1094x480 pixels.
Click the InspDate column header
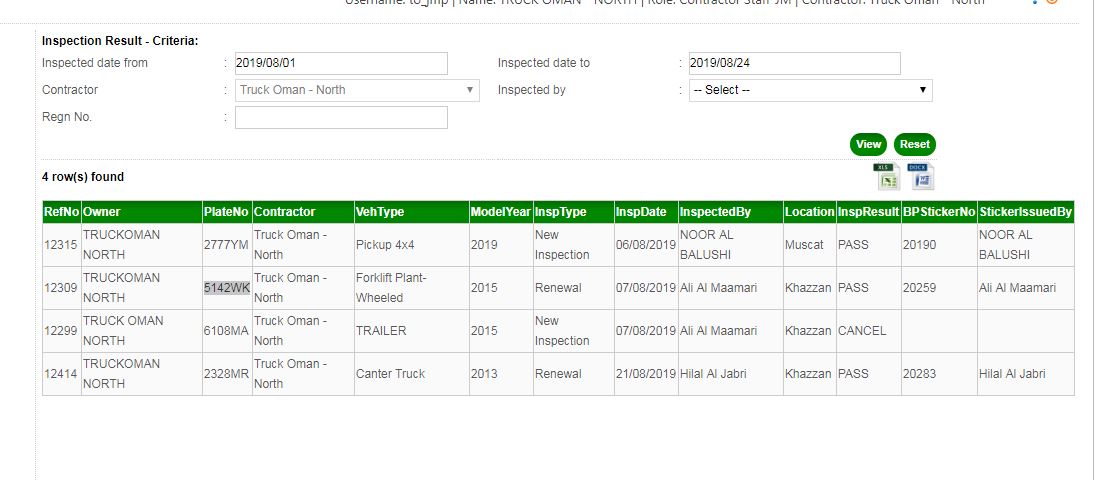(641, 212)
